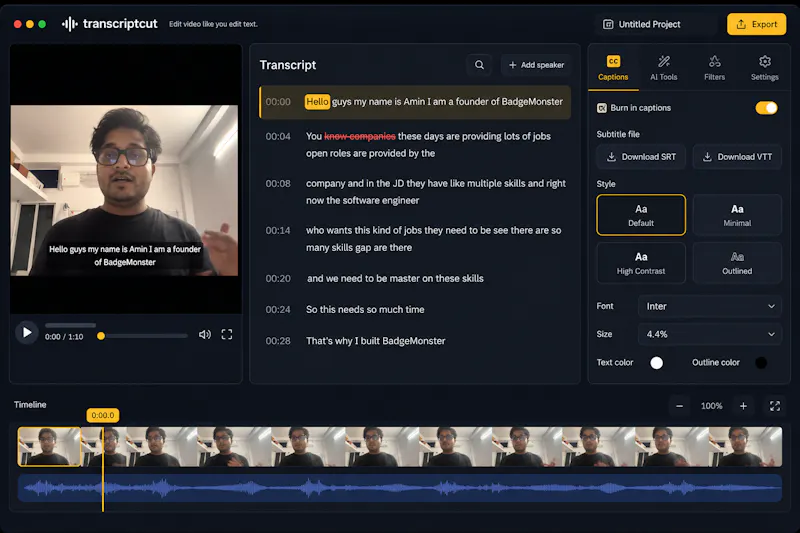Image resolution: width=800 pixels, height=533 pixels.
Task: Open the Settings tab
Action: (x=764, y=69)
